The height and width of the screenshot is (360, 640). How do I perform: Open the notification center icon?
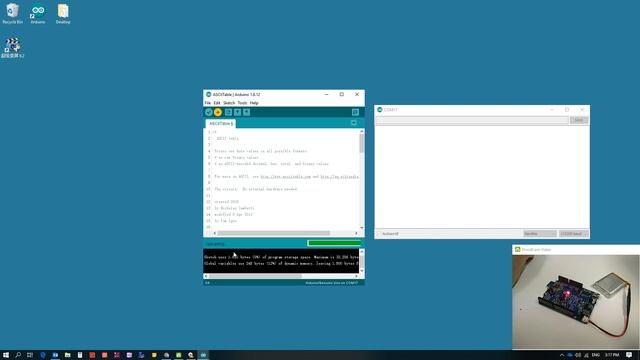629,355
